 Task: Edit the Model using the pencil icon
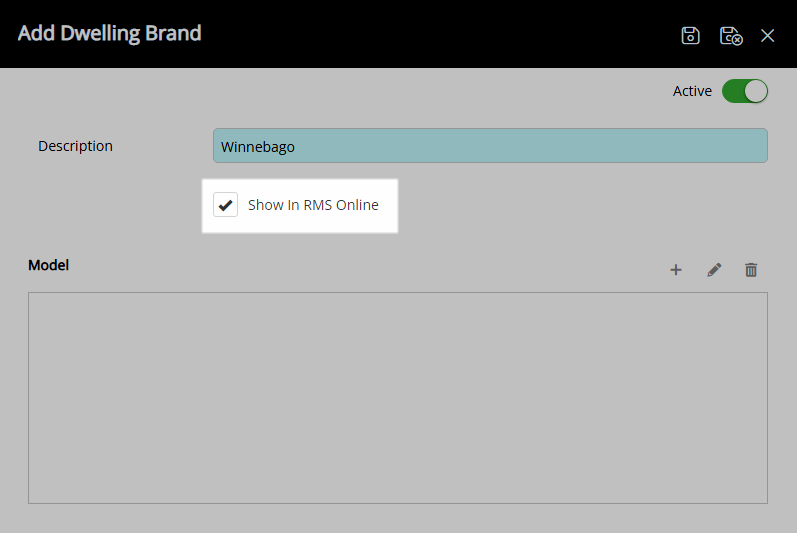[x=714, y=270]
